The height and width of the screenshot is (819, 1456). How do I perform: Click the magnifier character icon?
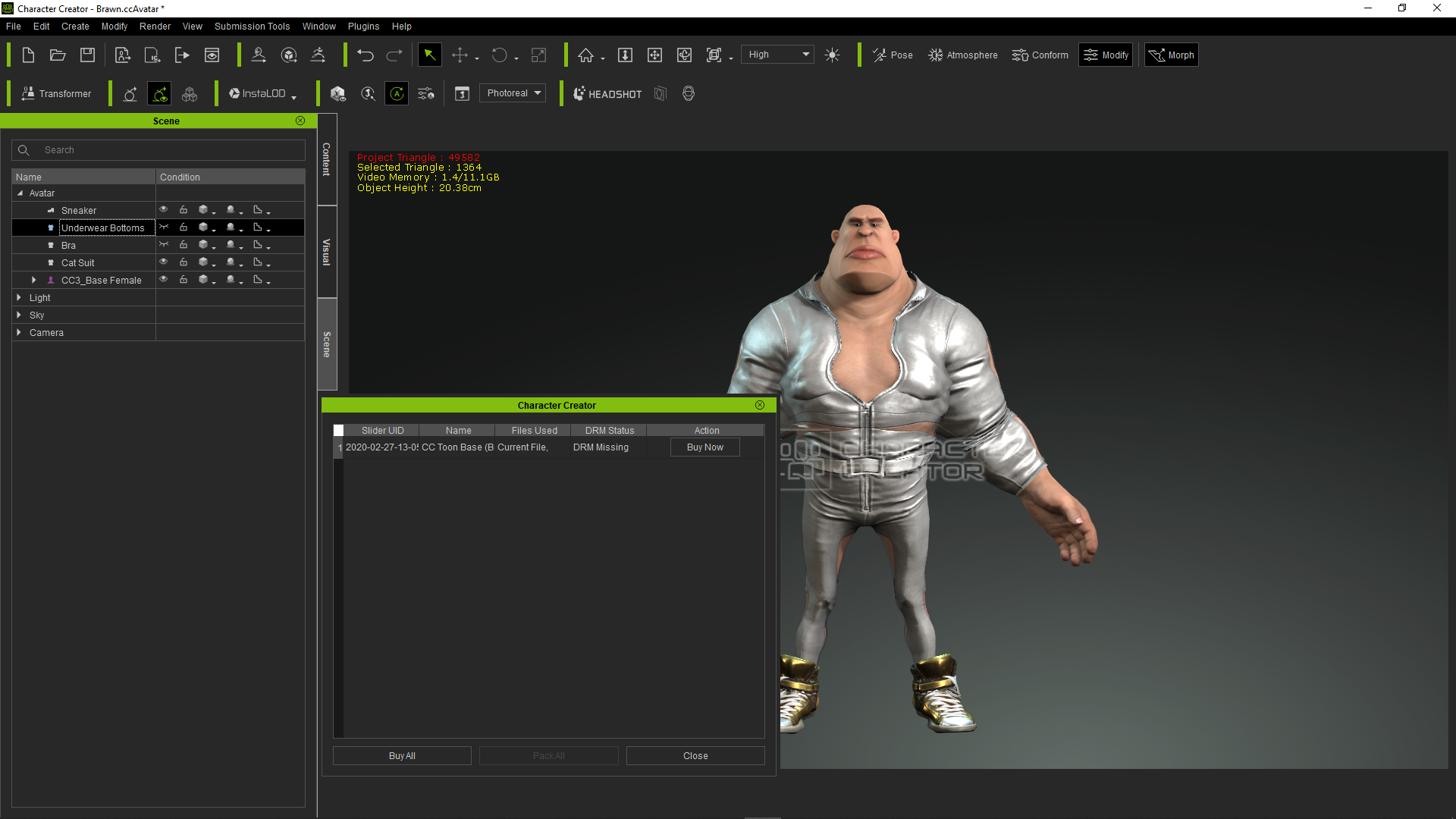tap(368, 94)
